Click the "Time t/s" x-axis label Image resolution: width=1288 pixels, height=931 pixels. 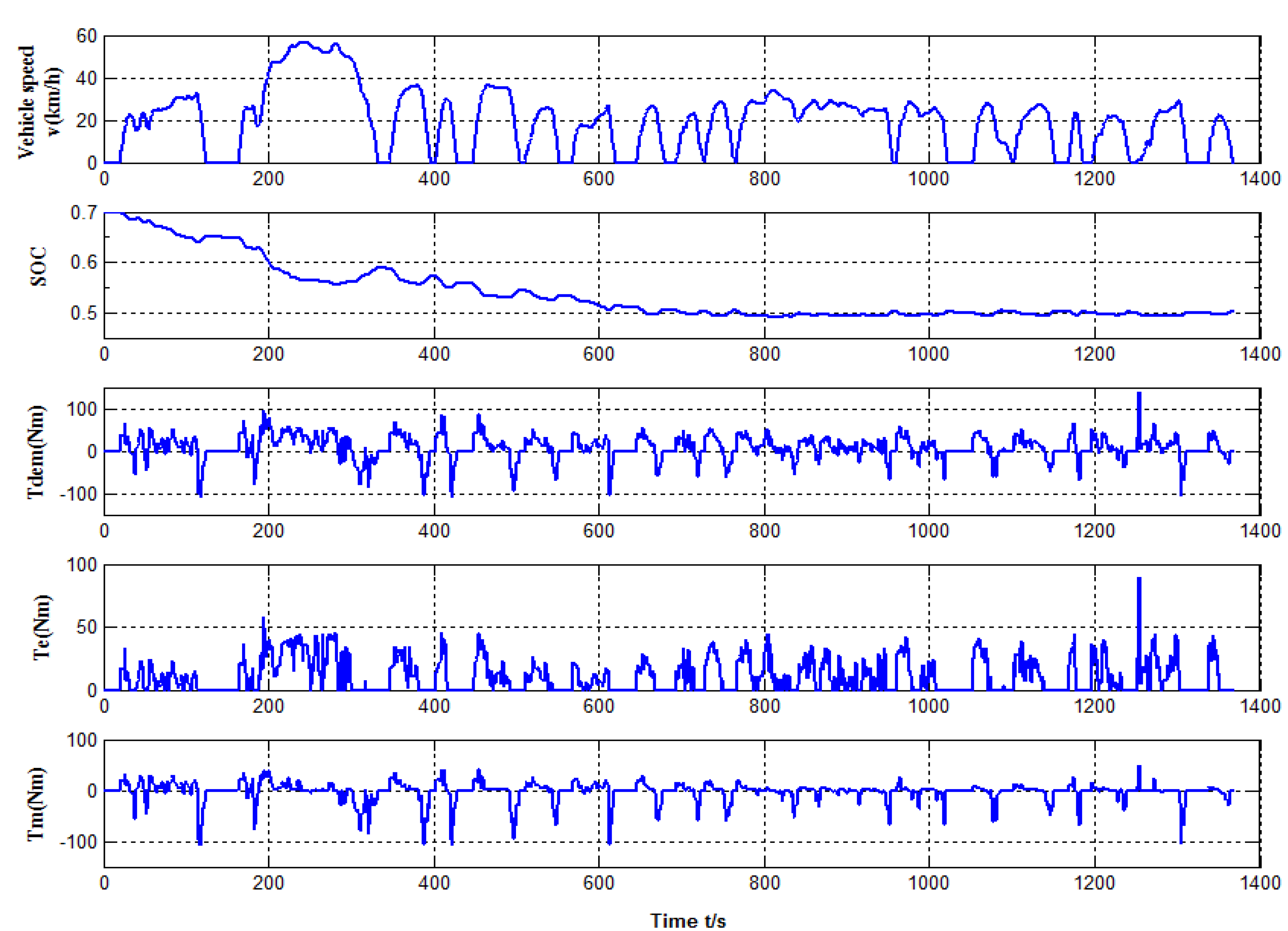688,920
